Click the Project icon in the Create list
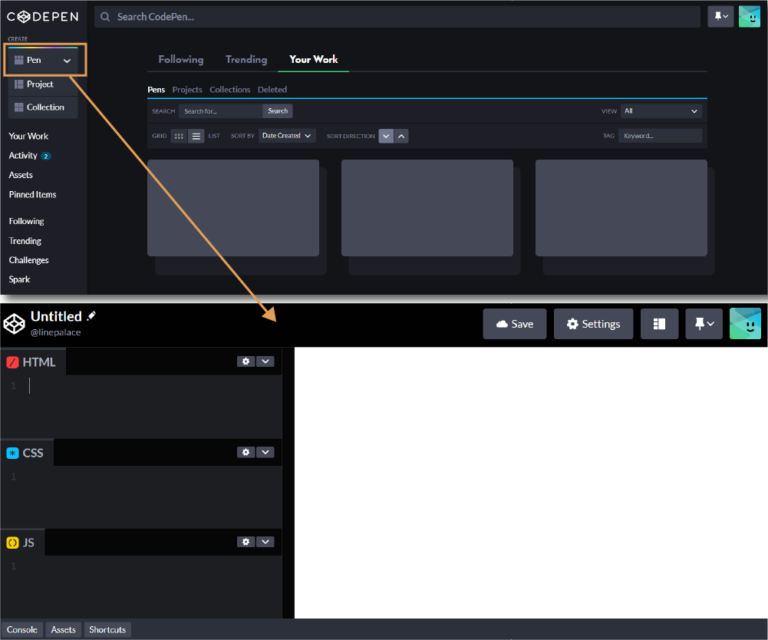Screen dimensions: 768x640 (x=19, y=84)
